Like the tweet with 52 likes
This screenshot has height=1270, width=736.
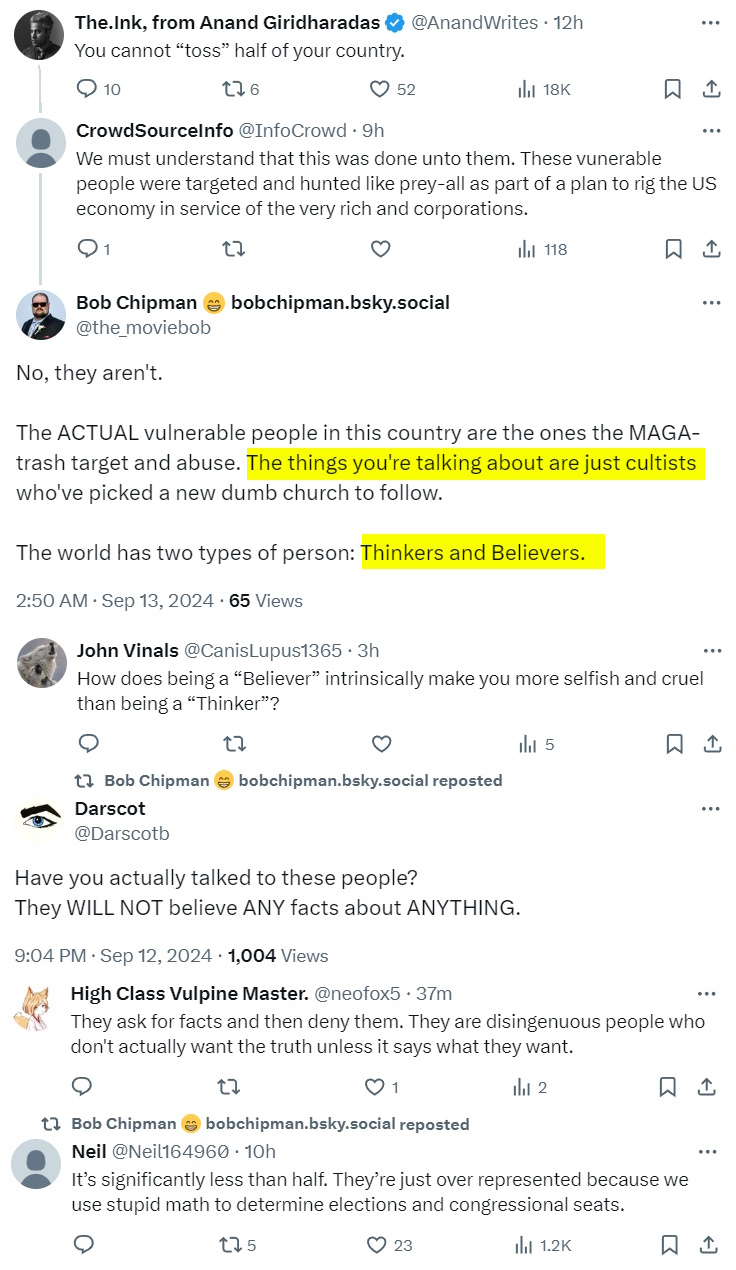379,90
